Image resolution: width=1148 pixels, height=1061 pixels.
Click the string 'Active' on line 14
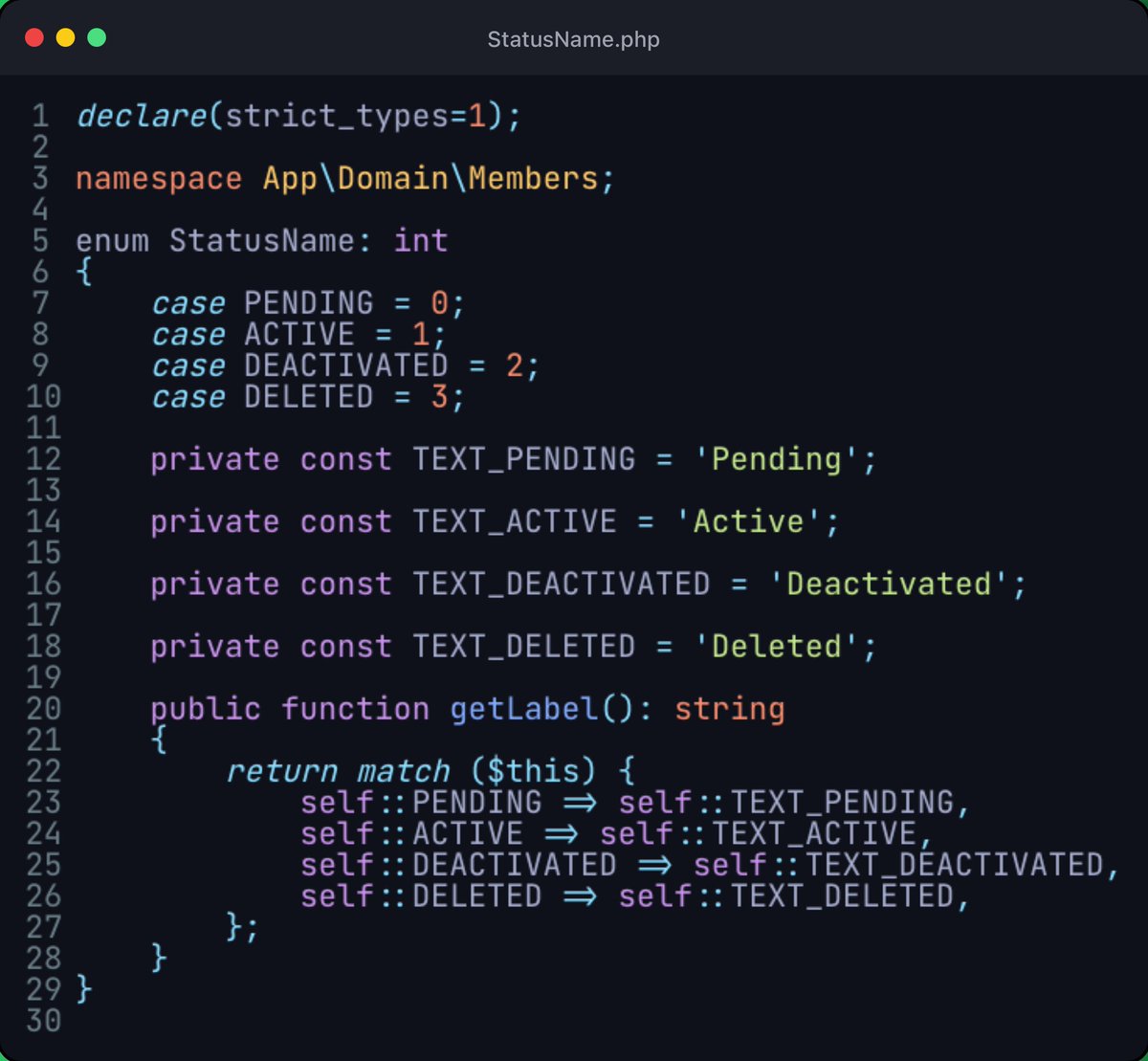click(749, 522)
